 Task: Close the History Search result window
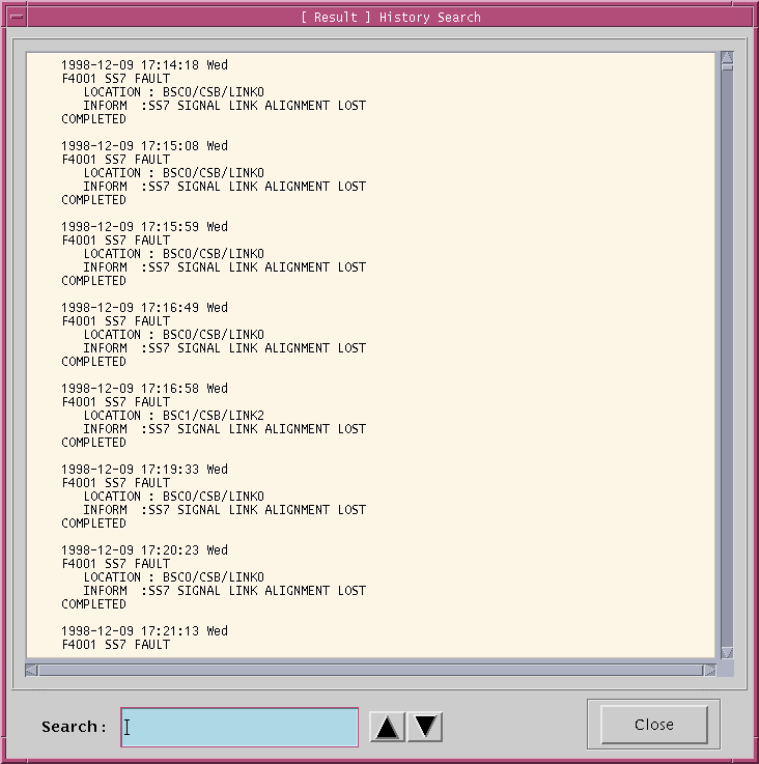(x=654, y=725)
